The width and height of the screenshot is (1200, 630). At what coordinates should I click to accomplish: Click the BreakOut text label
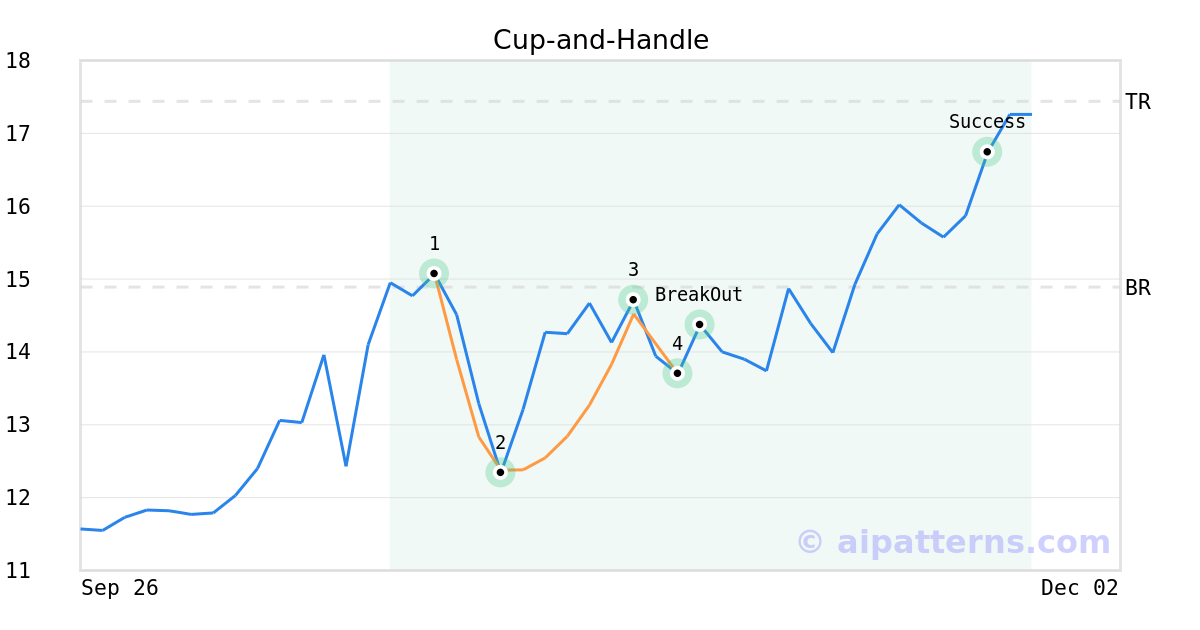point(699,295)
